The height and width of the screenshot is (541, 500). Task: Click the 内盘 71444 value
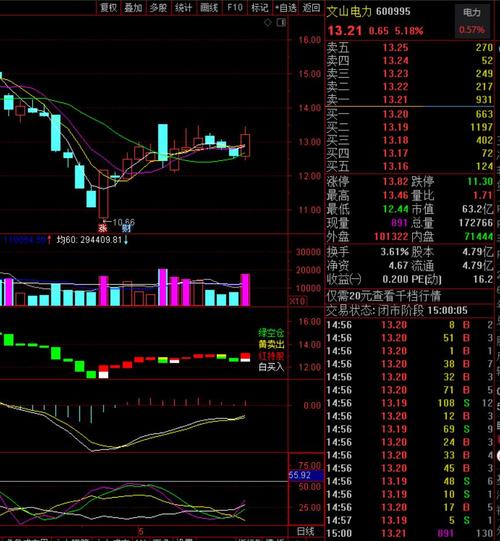tap(479, 237)
